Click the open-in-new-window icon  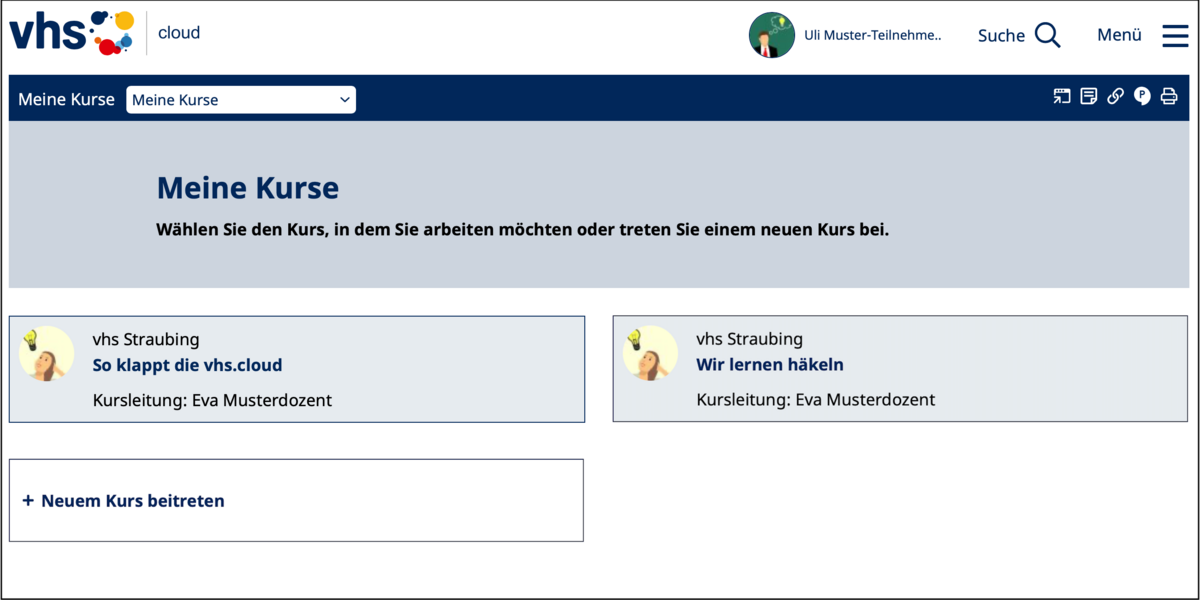pyautogui.click(x=1062, y=96)
